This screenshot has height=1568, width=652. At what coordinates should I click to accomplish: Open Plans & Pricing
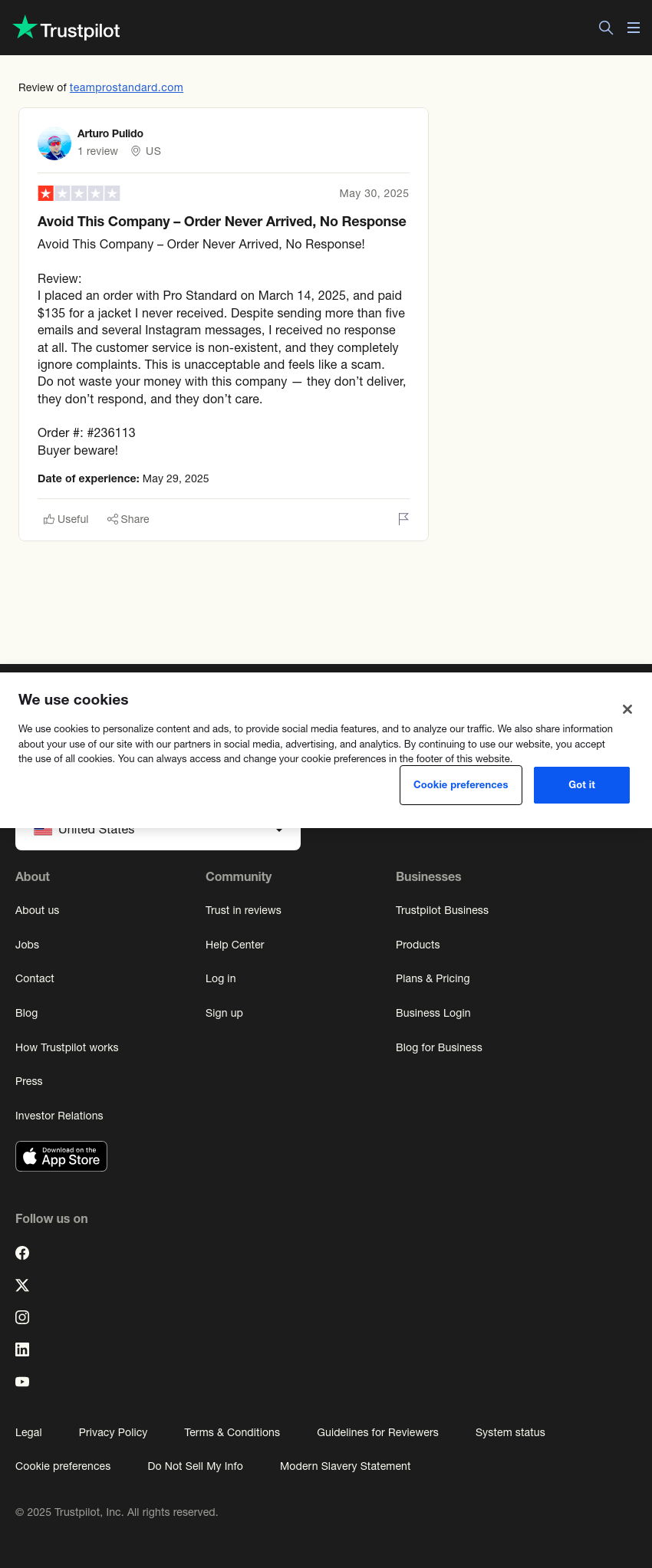(433, 978)
